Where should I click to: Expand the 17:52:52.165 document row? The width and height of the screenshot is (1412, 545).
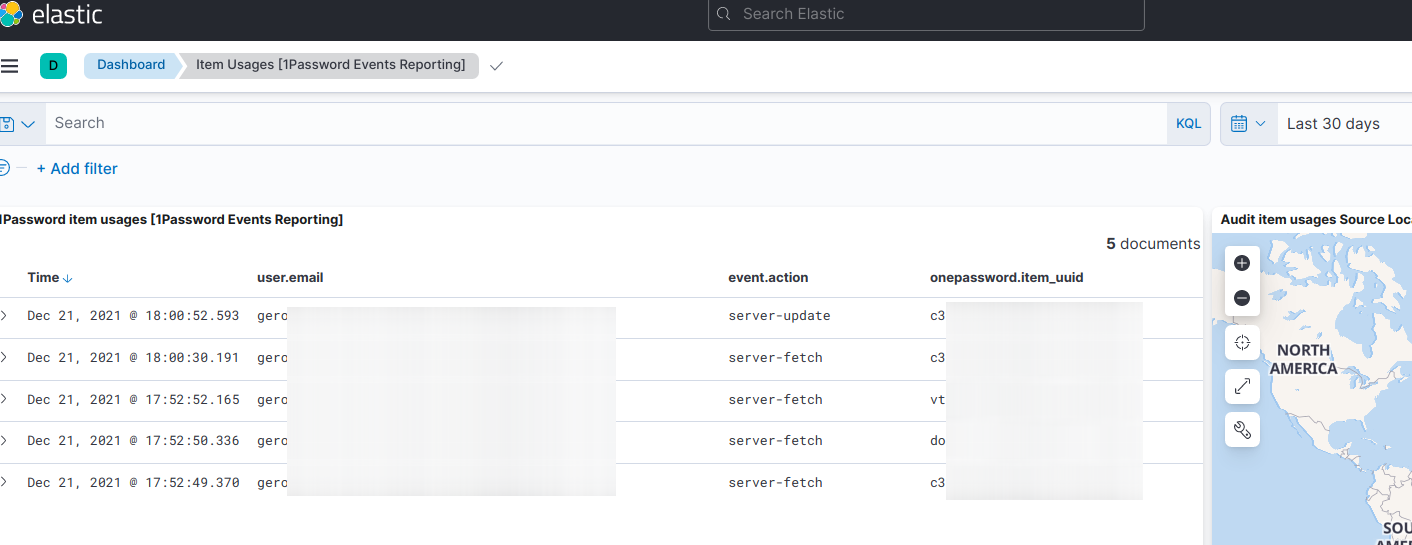click(x=4, y=399)
